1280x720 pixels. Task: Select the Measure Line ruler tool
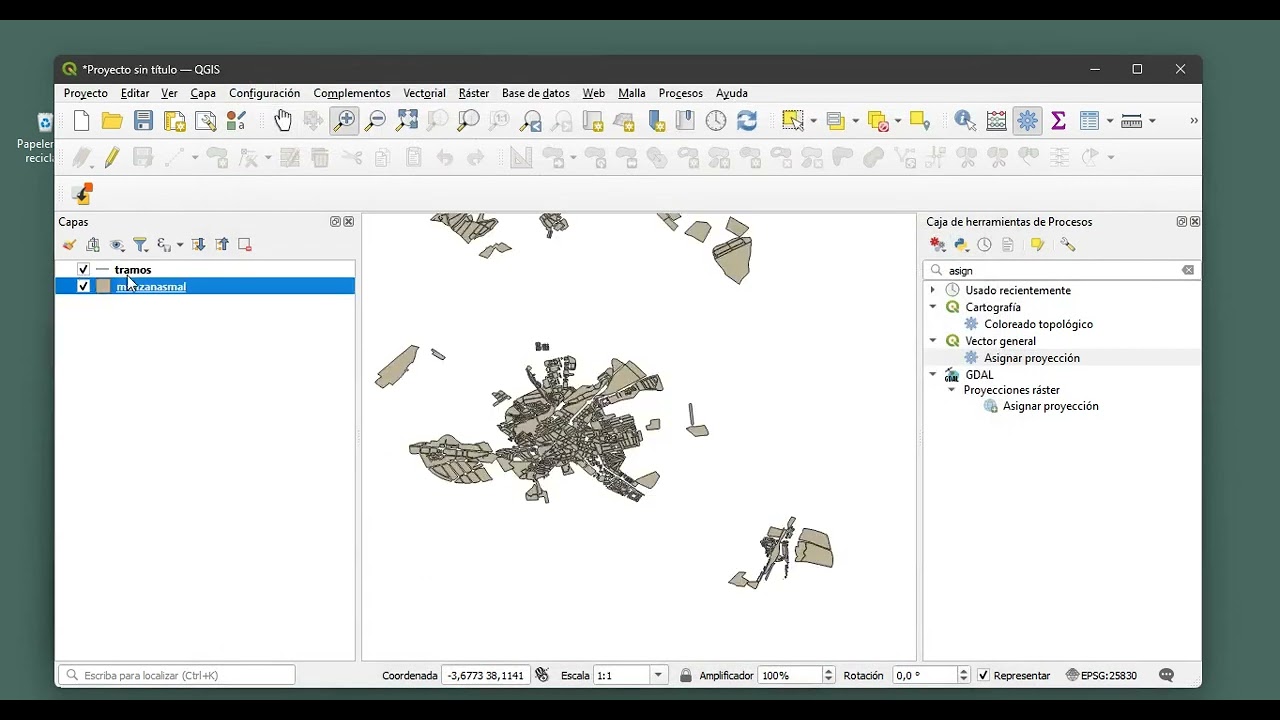click(1132, 121)
